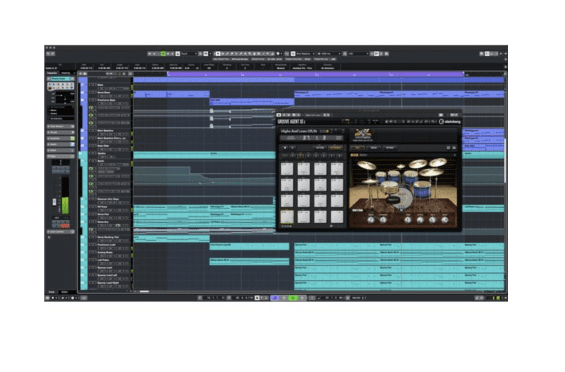Select the Object Selection arrow tool
Image resolution: width=565 pixels, height=372 pixels.
pyautogui.click(x=218, y=54)
